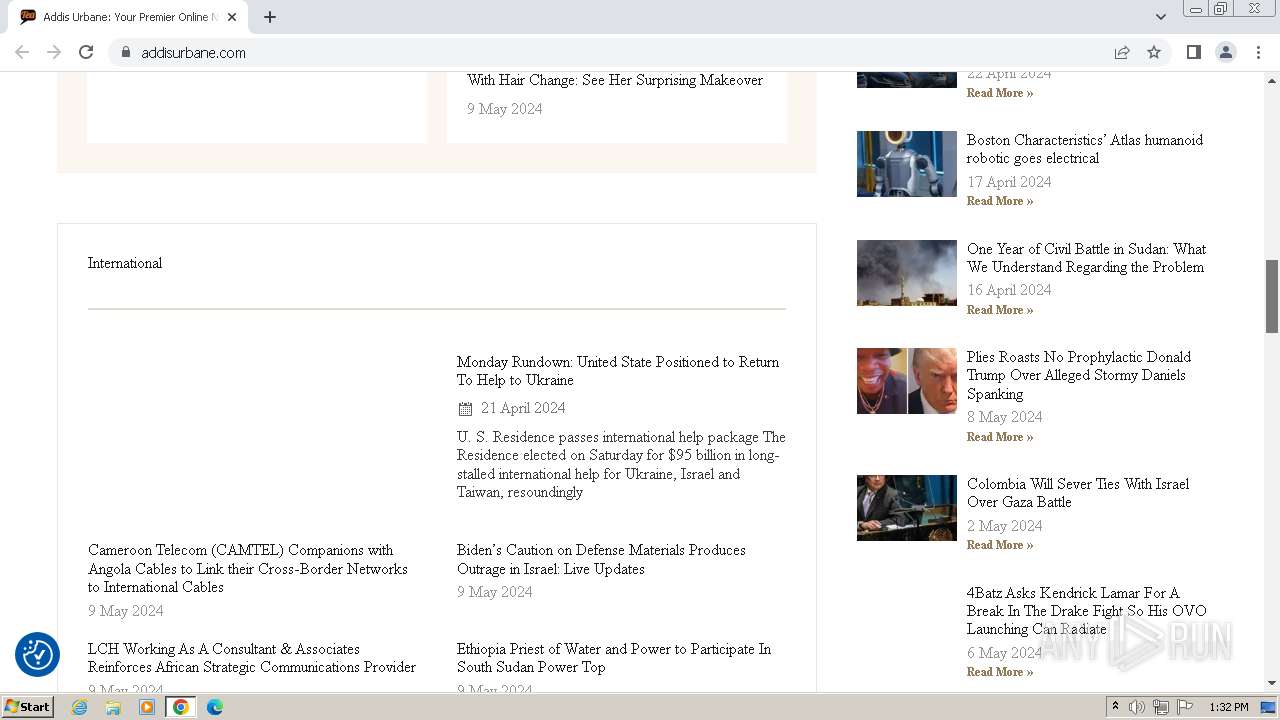
Task: Open the Boston Characteristics' Atlas humanoid article
Action: pos(1085,149)
